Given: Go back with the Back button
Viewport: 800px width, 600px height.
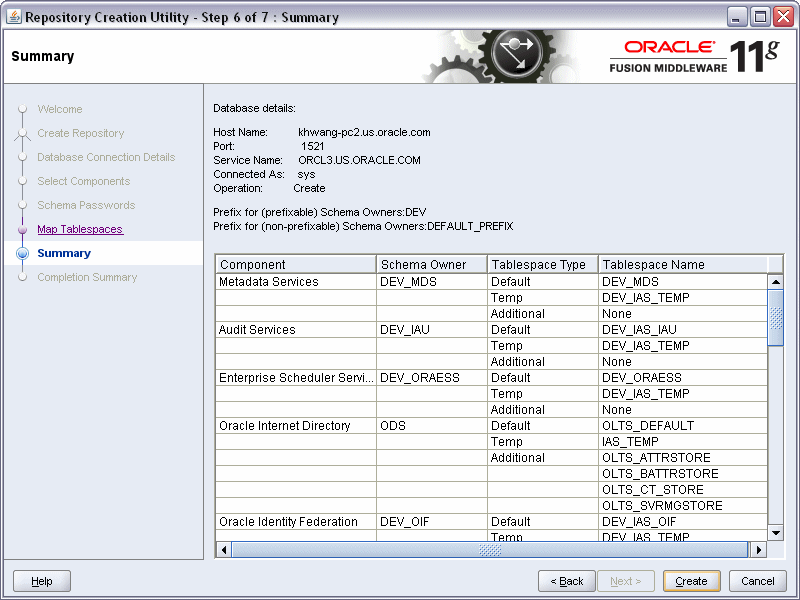Looking at the screenshot, I should [x=566, y=581].
